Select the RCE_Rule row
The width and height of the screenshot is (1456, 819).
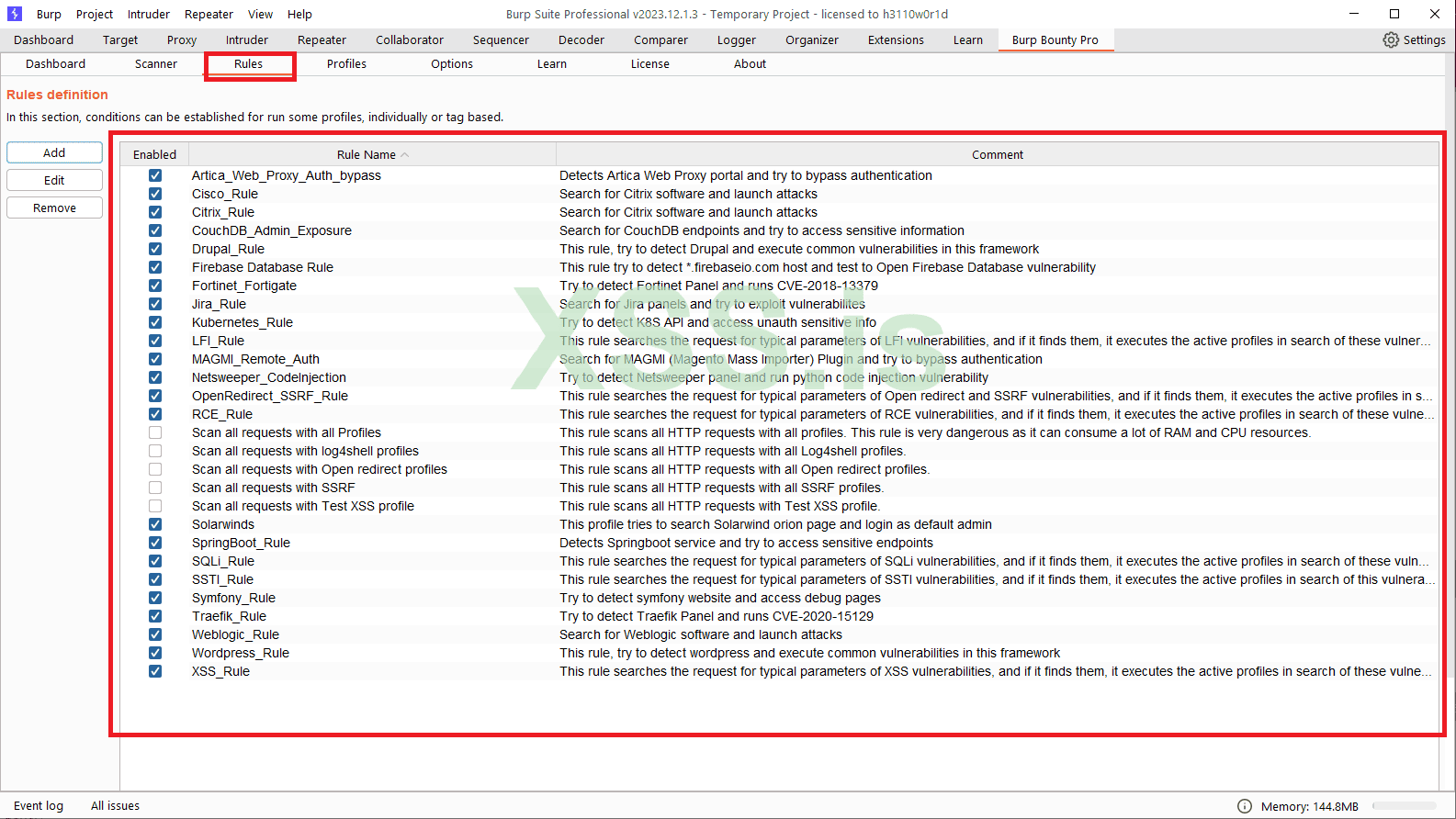tap(779, 414)
